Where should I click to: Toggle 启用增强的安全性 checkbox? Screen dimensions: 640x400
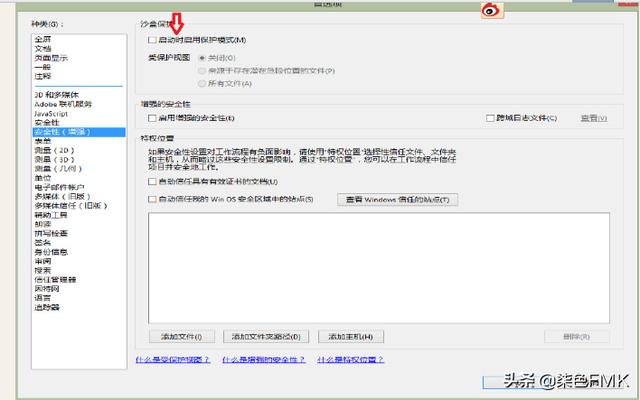tap(152, 118)
